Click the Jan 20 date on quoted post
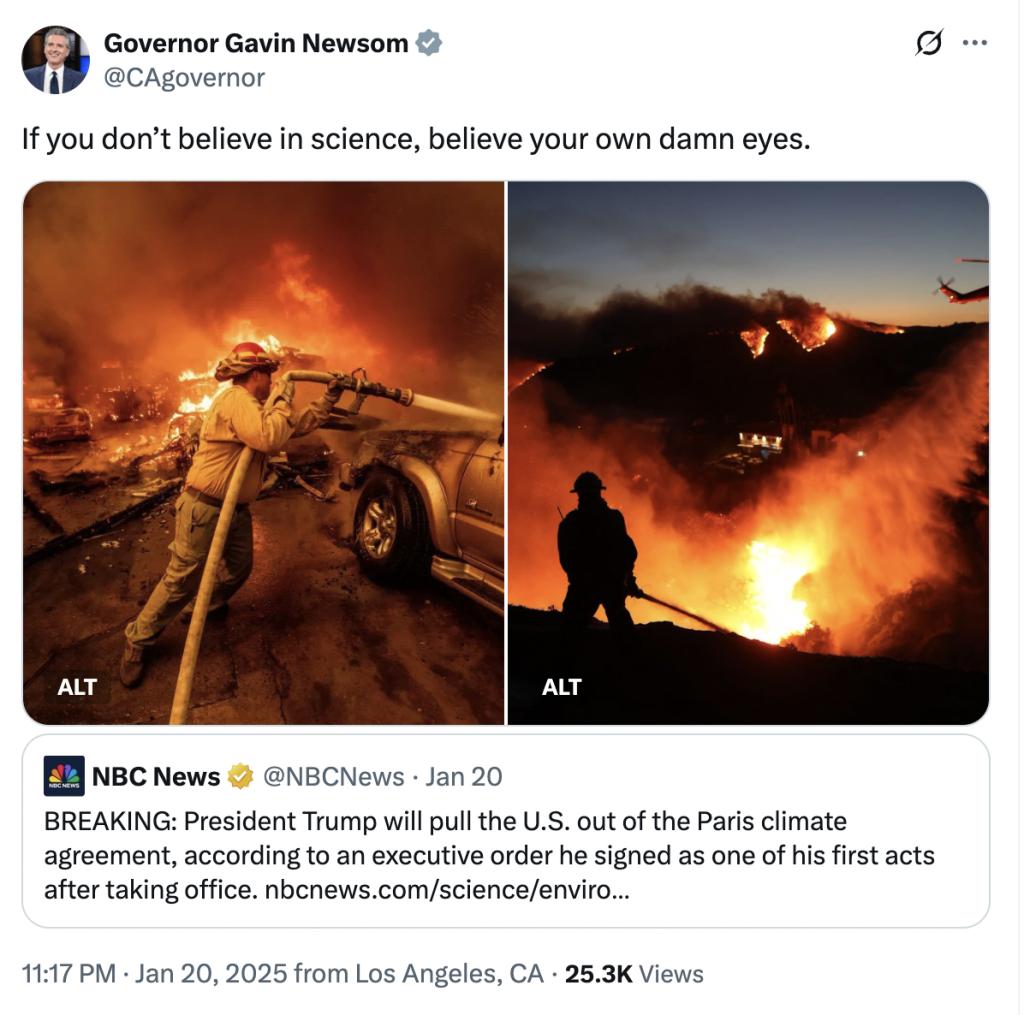This screenshot has height=1015, width=1024. point(464,776)
